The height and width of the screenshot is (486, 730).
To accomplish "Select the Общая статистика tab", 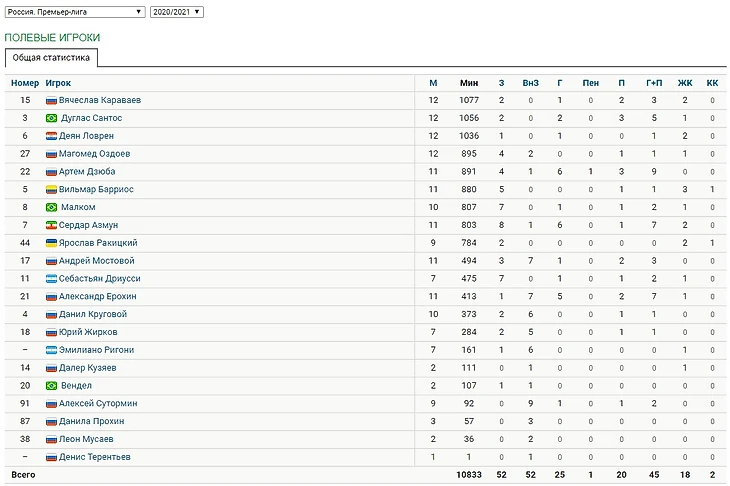I will [x=51, y=58].
